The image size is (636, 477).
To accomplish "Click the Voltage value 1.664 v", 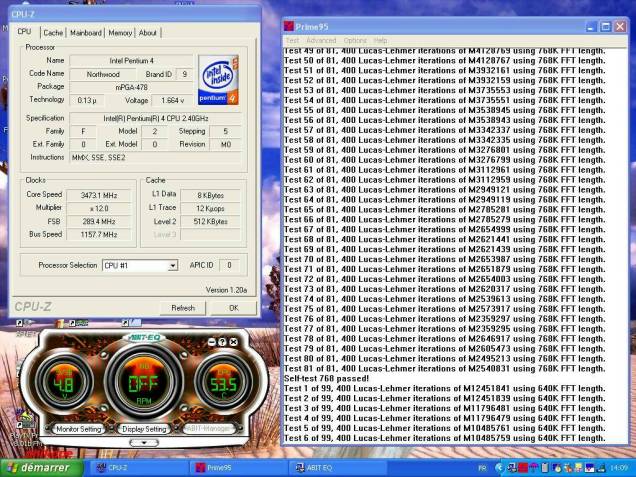I will [172, 100].
